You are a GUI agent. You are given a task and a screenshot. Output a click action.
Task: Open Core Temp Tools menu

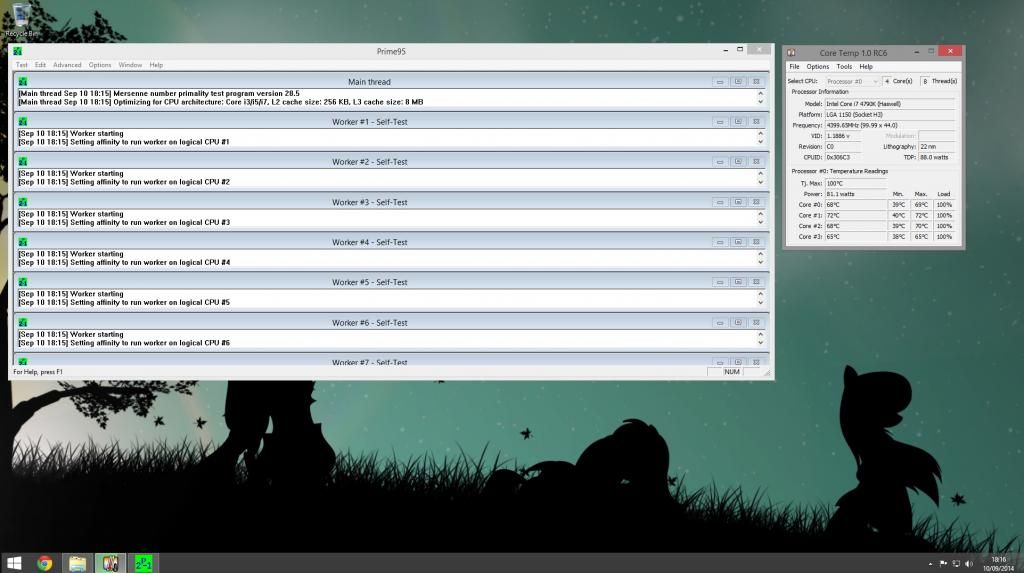coord(844,67)
